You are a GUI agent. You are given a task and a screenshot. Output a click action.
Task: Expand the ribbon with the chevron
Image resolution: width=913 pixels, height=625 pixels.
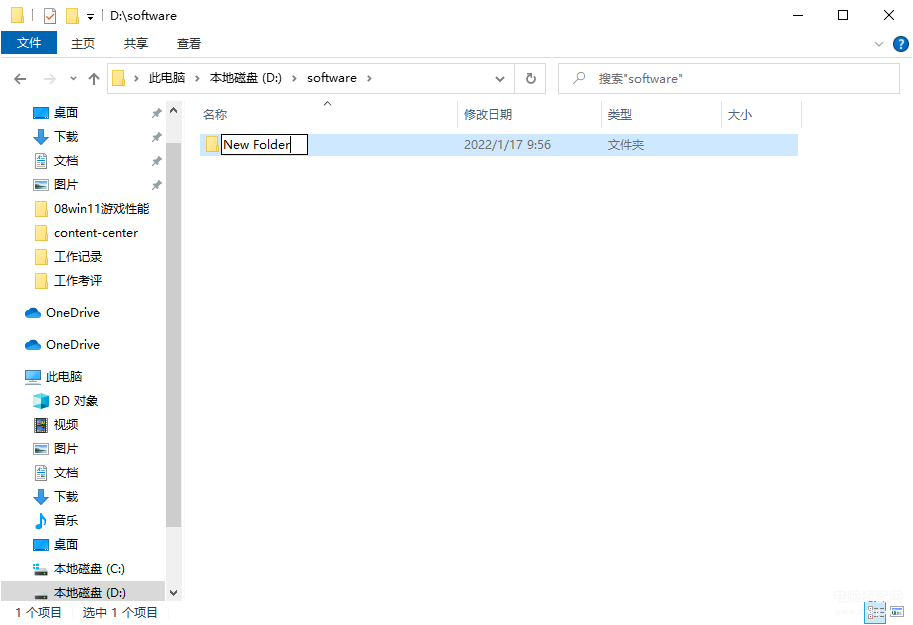[x=879, y=44]
